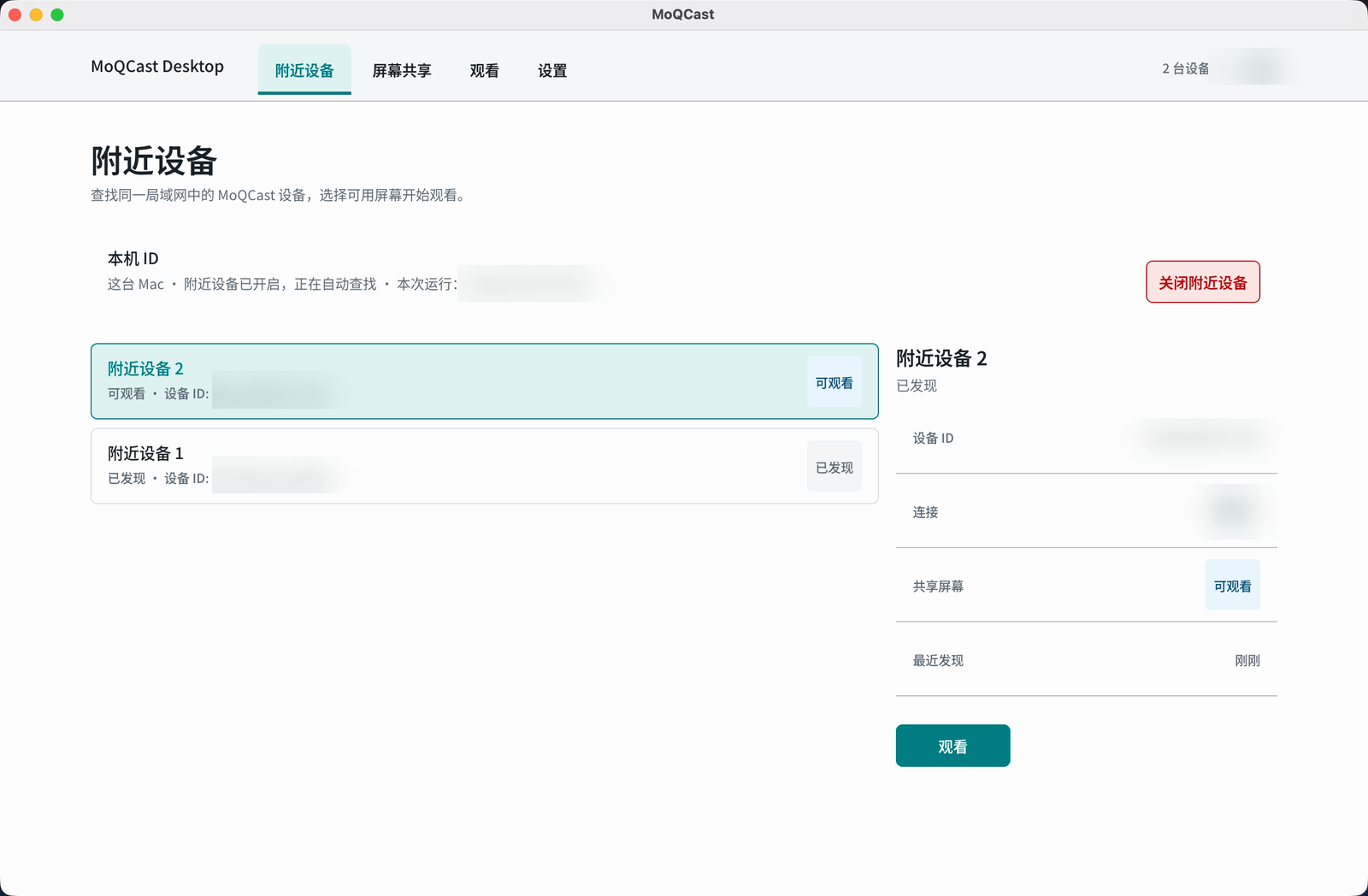Click 已发现 badge on 附近设备 1 card

pyautogui.click(x=834, y=467)
